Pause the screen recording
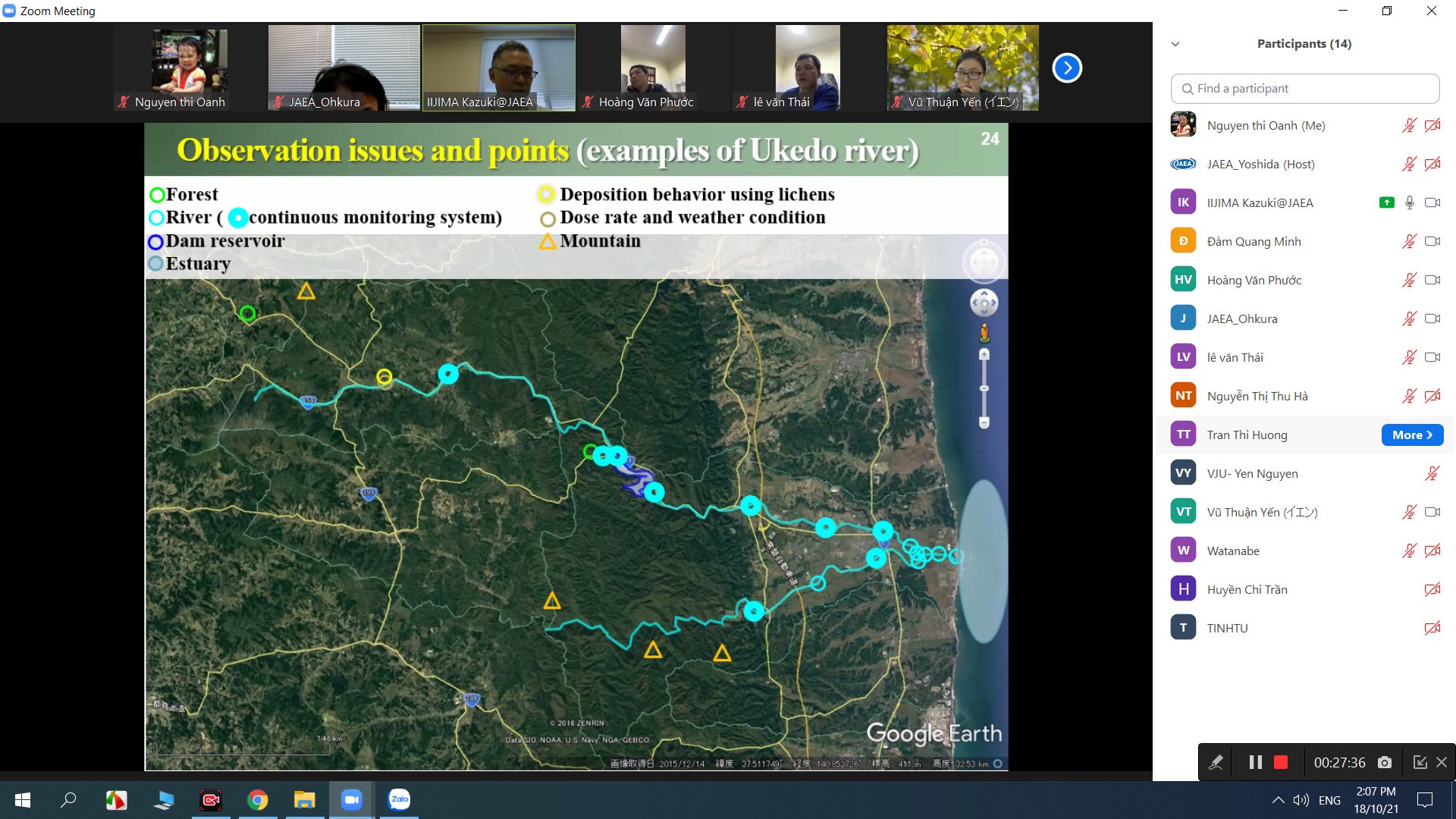This screenshot has height=819, width=1456. point(1255,762)
